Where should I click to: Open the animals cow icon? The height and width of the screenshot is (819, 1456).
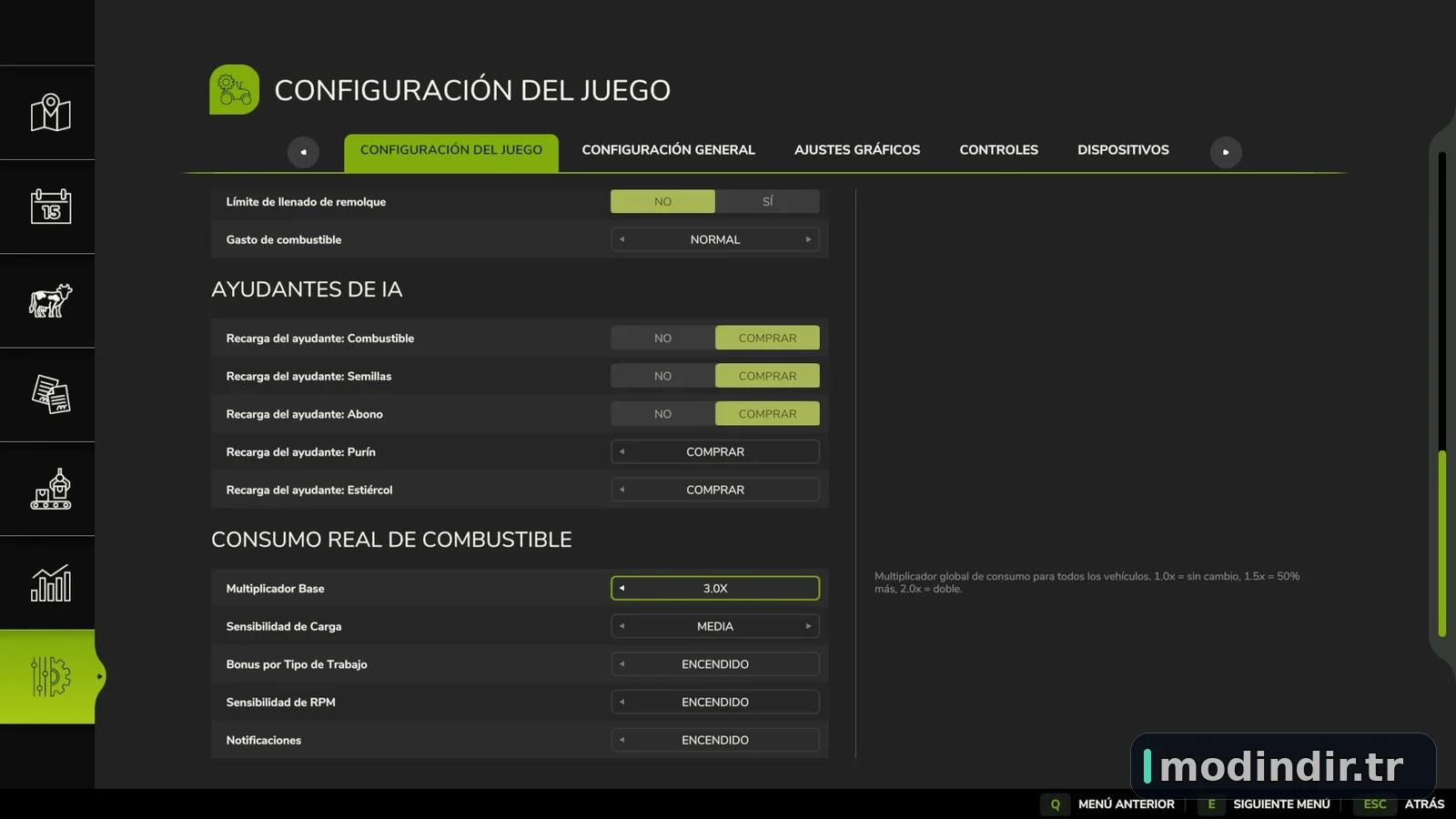pos(51,300)
